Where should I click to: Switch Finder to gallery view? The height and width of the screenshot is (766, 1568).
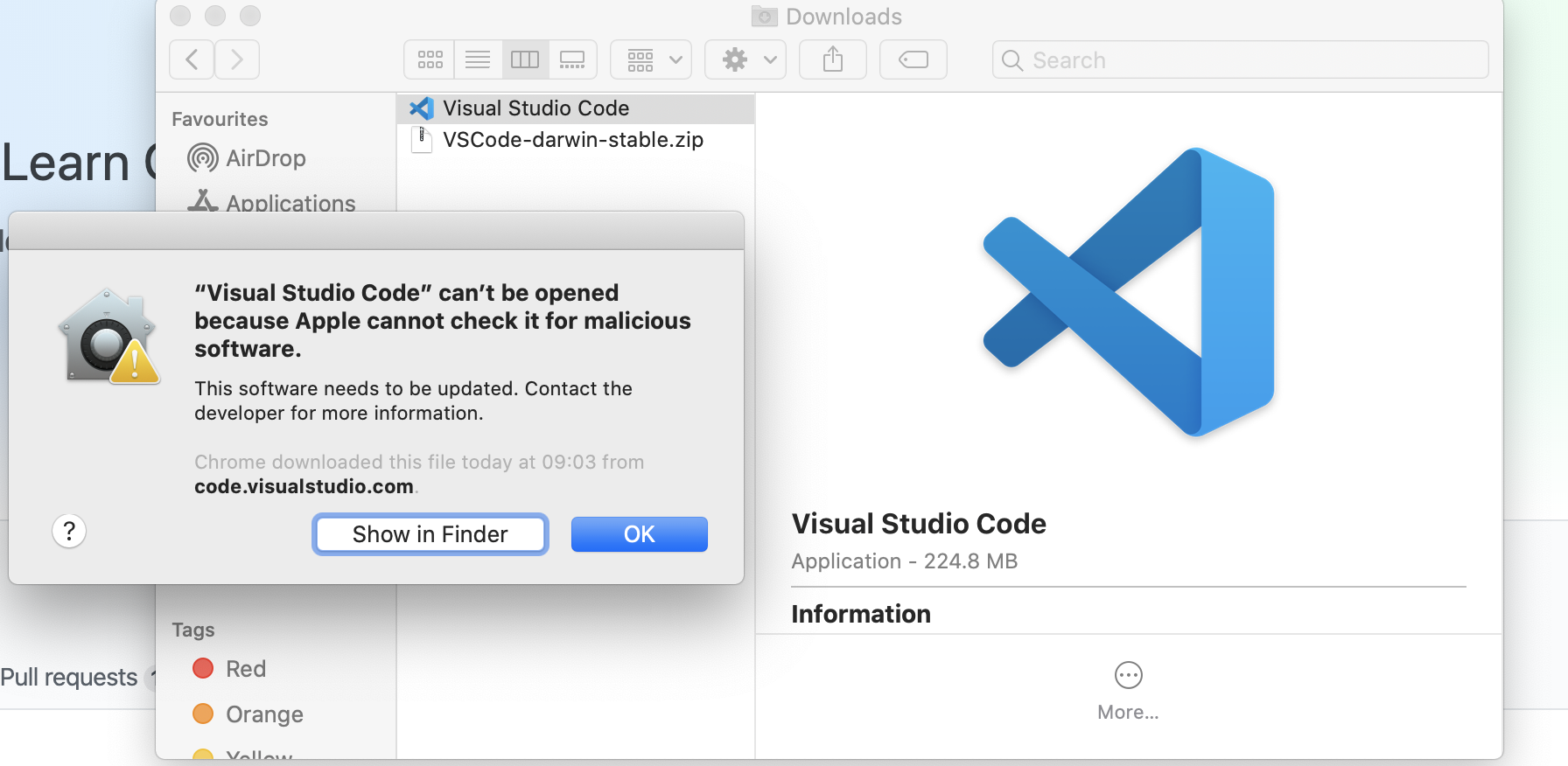572,59
